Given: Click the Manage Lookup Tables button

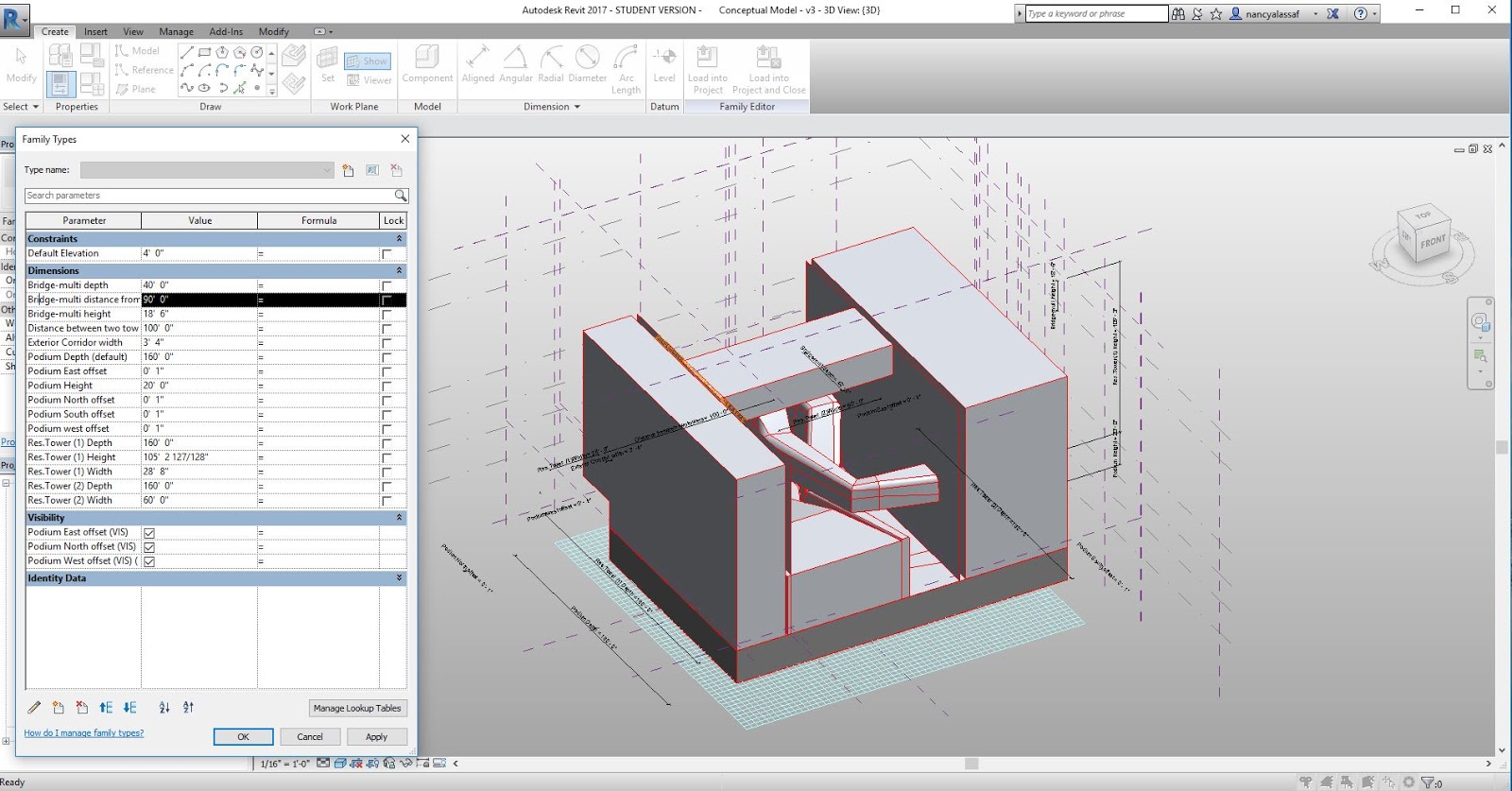Looking at the screenshot, I should pyautogui.click(x=357, y=708).
